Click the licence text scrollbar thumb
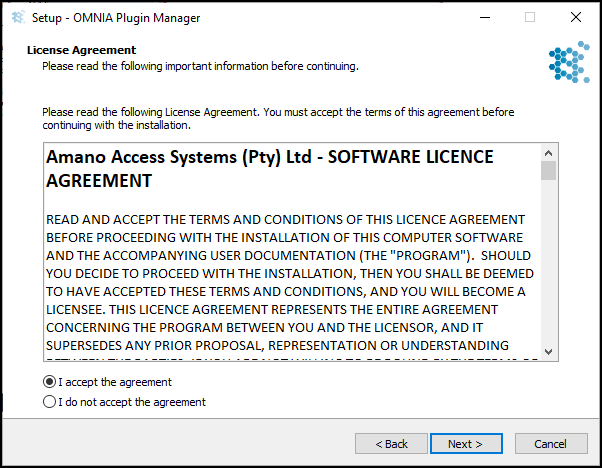This screenshot has width=602, height=468. tap(549, 170)
